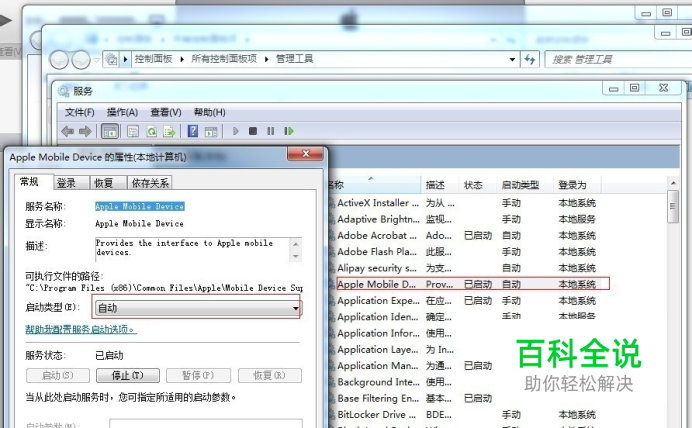The width and height of the screenshot is (692, 428).
Task: Click the services list scrollbar up arrow
Action: [x=673, y=183]
